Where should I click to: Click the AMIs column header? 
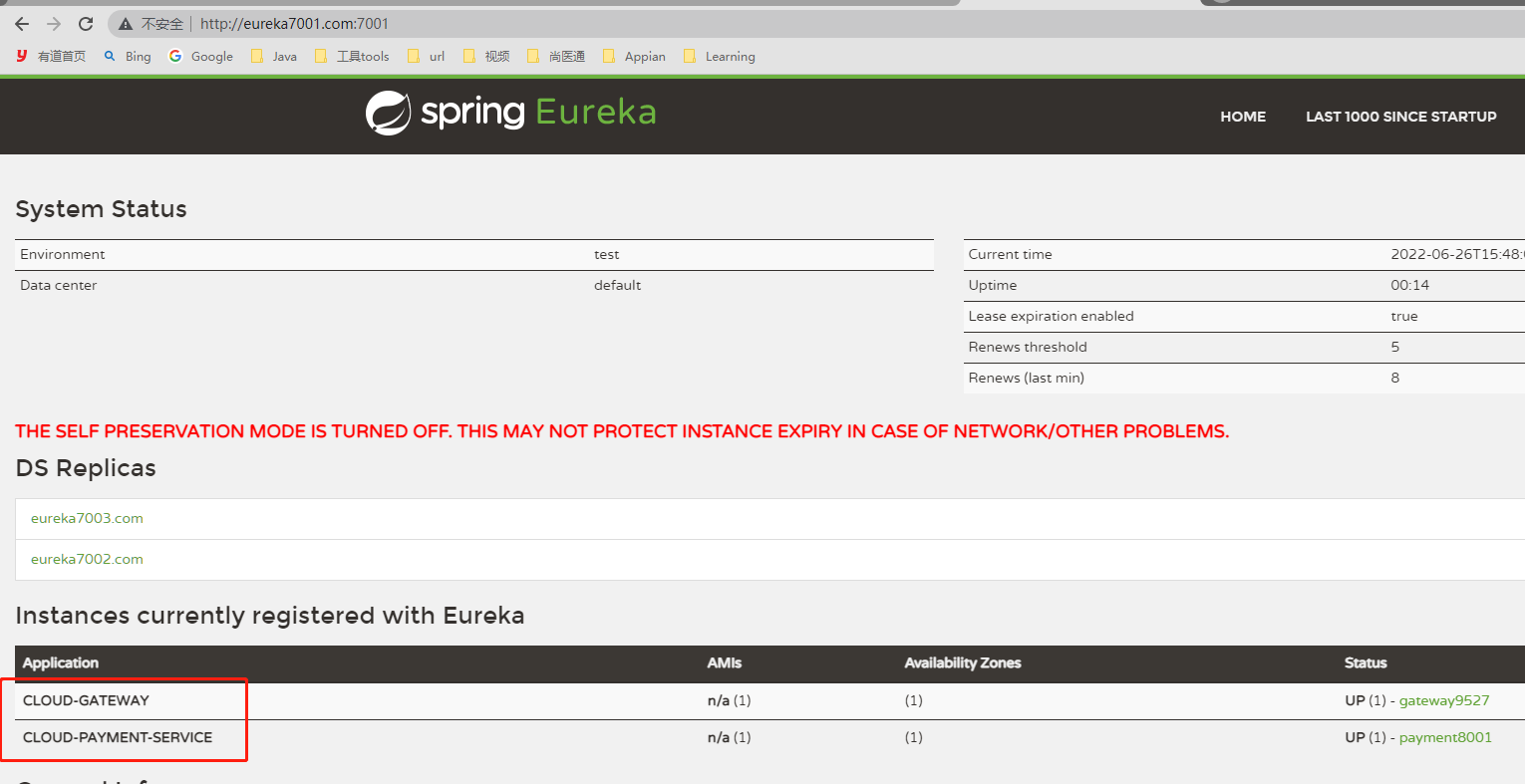pos(725,662)
